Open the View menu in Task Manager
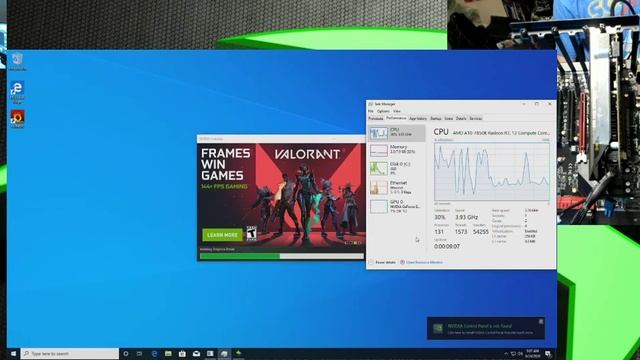This screenshot has width=640, height=360. [397, 111]
